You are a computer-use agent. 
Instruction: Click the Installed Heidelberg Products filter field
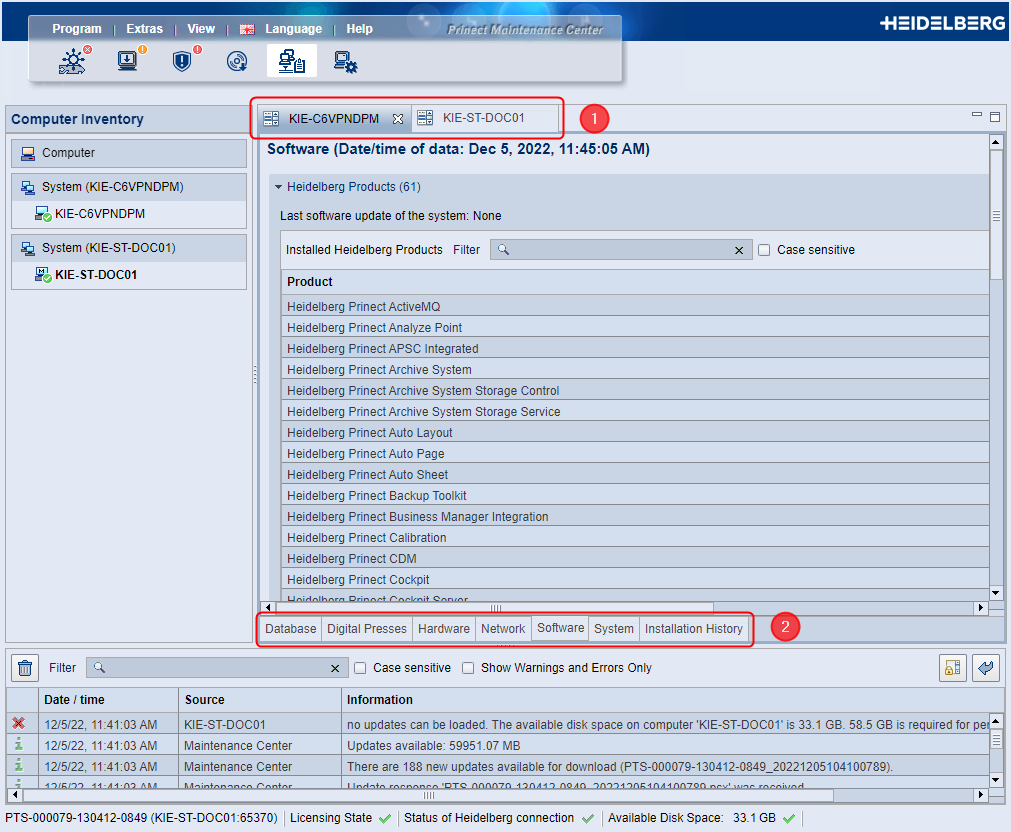[x=620, y=250]
